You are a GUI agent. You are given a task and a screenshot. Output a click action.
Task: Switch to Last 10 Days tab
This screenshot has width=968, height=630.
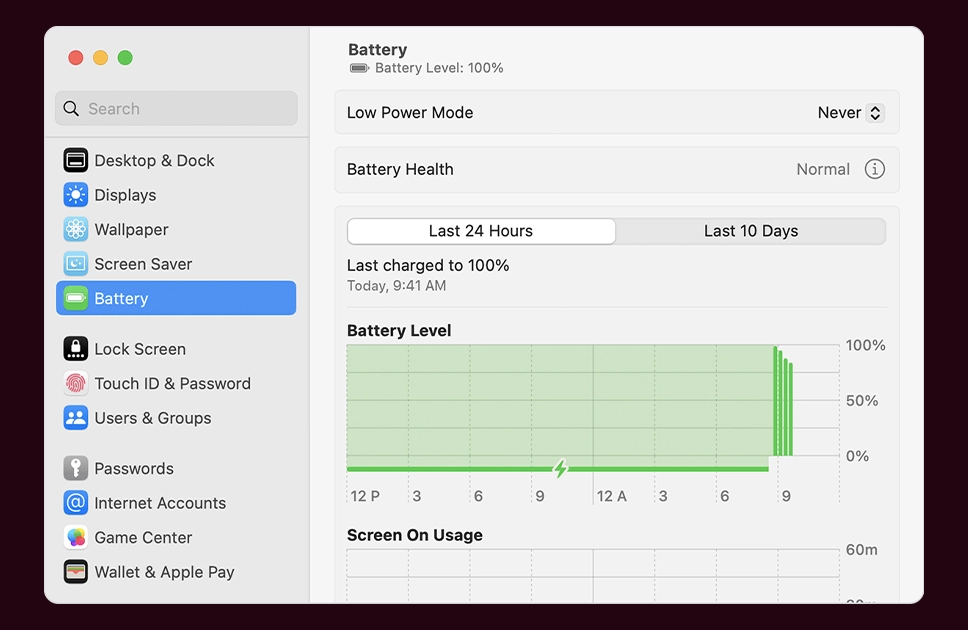pyautogui.click(x=751, y=231)
